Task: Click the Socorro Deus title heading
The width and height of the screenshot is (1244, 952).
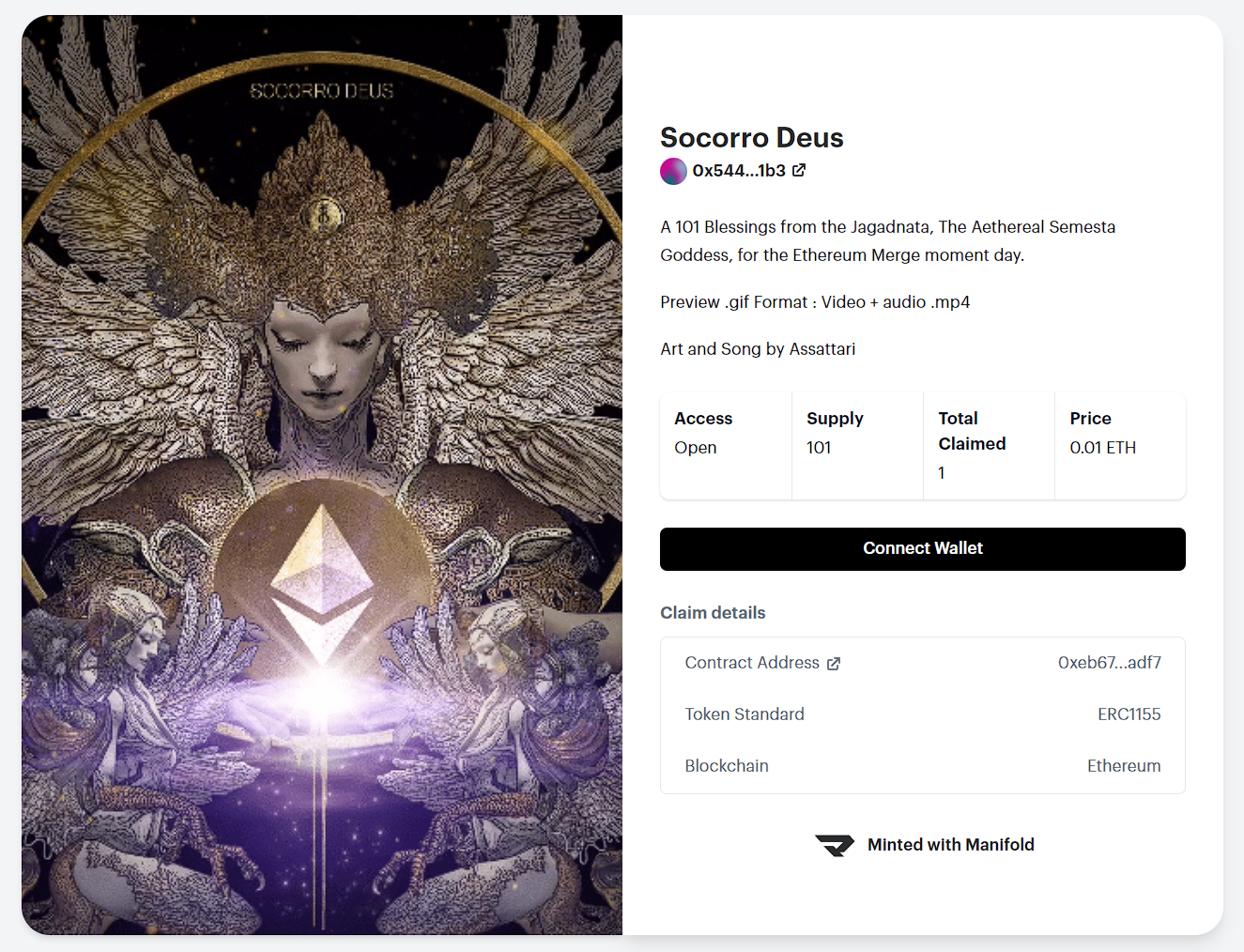Action: 751,138
